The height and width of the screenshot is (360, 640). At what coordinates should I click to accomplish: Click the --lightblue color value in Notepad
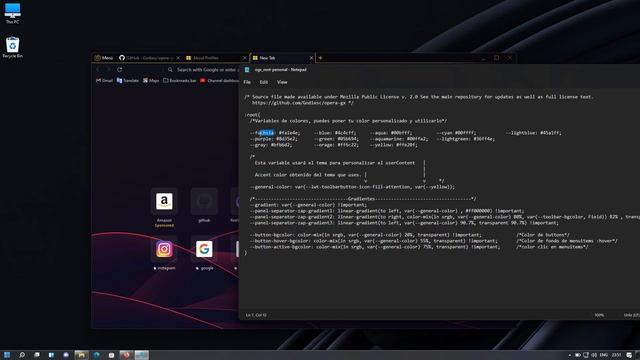pyautogui.click(x=551, y=133)
